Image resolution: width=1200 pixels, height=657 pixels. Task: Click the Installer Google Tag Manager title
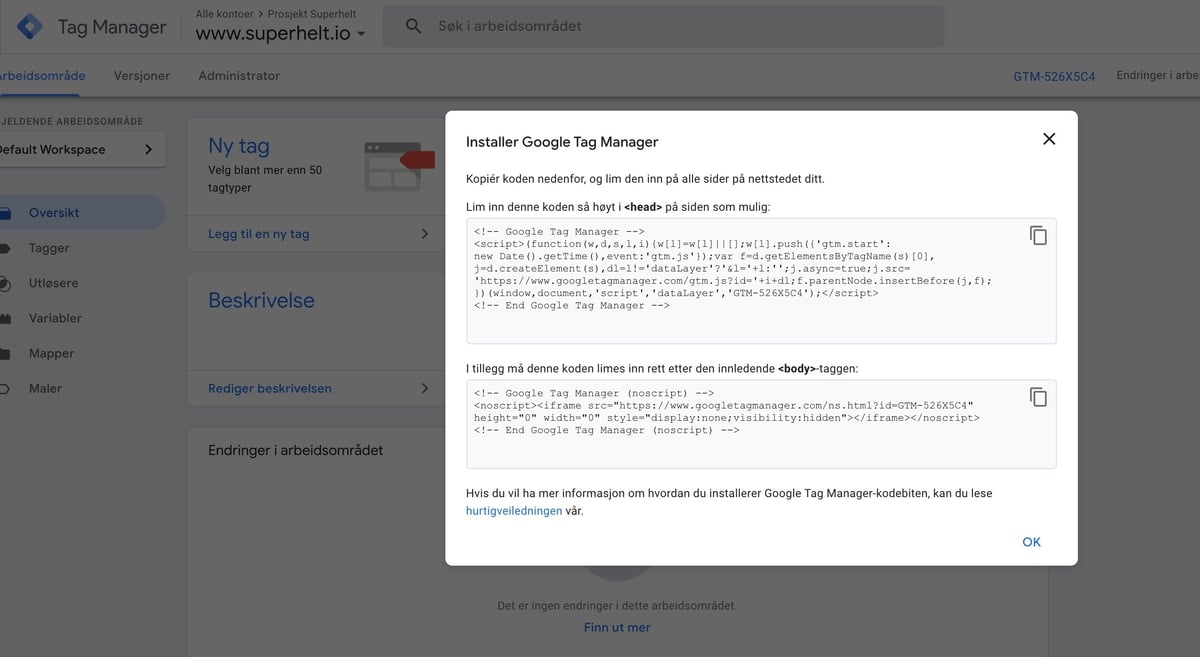[562, 142]
